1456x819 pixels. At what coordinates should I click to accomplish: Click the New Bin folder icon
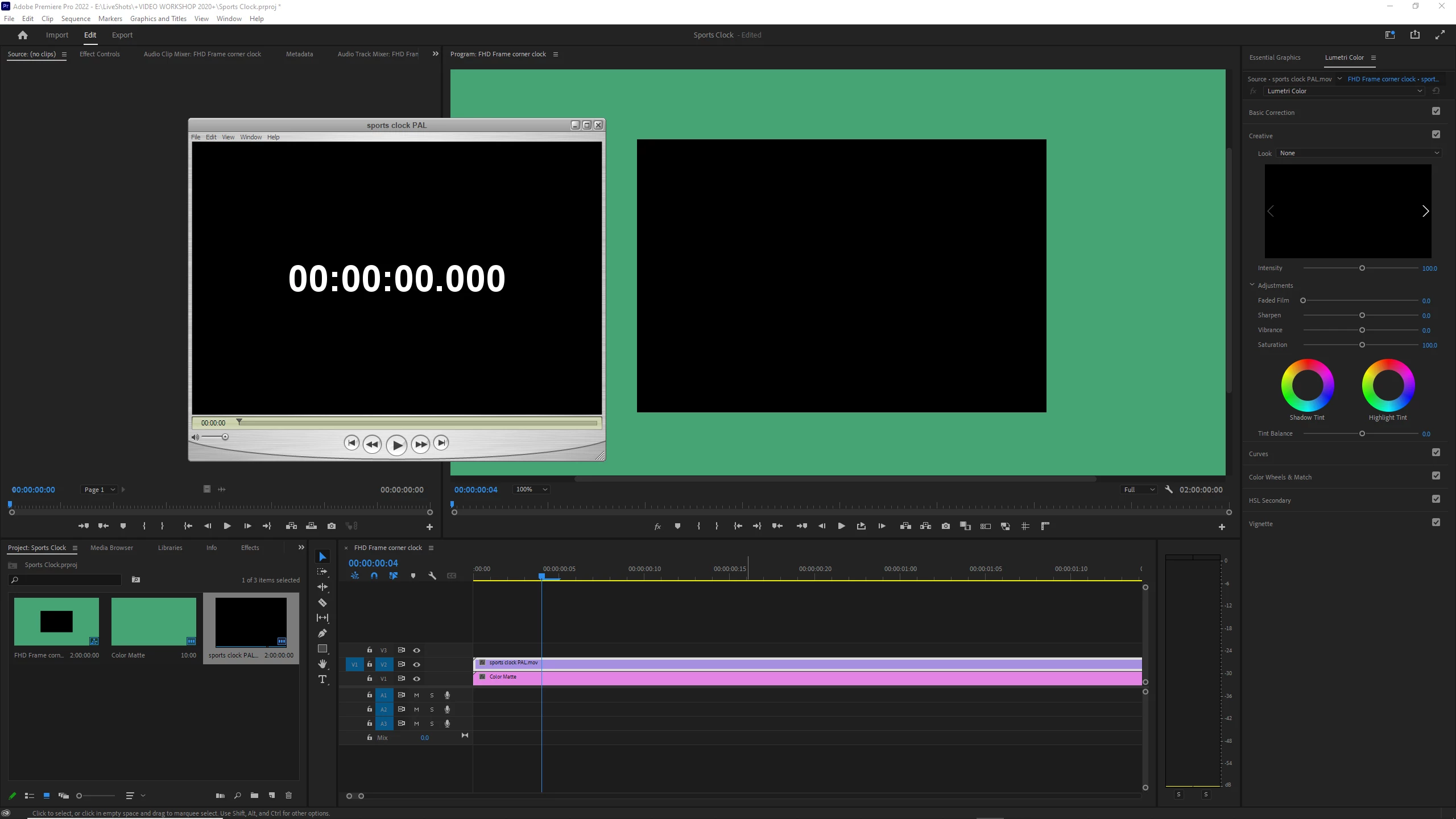254,795
